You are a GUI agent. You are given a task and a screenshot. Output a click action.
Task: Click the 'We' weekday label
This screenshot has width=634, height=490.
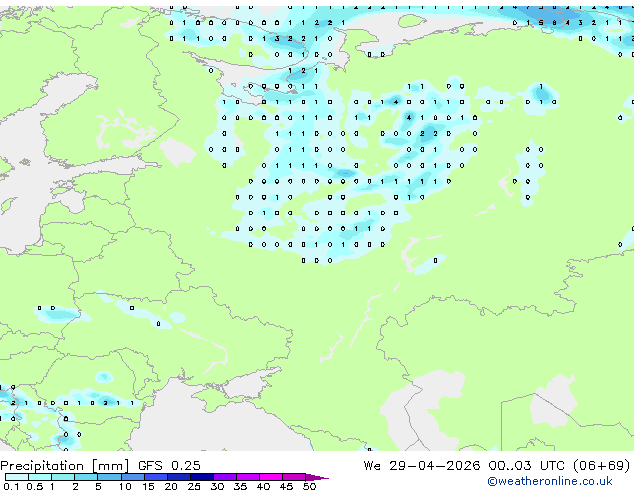tap(372, 466)
